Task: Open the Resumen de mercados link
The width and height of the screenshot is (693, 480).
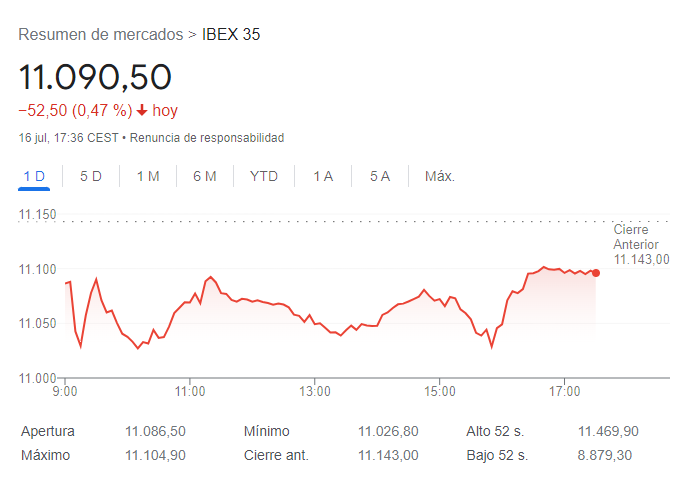Action: (x=100, y=35)
